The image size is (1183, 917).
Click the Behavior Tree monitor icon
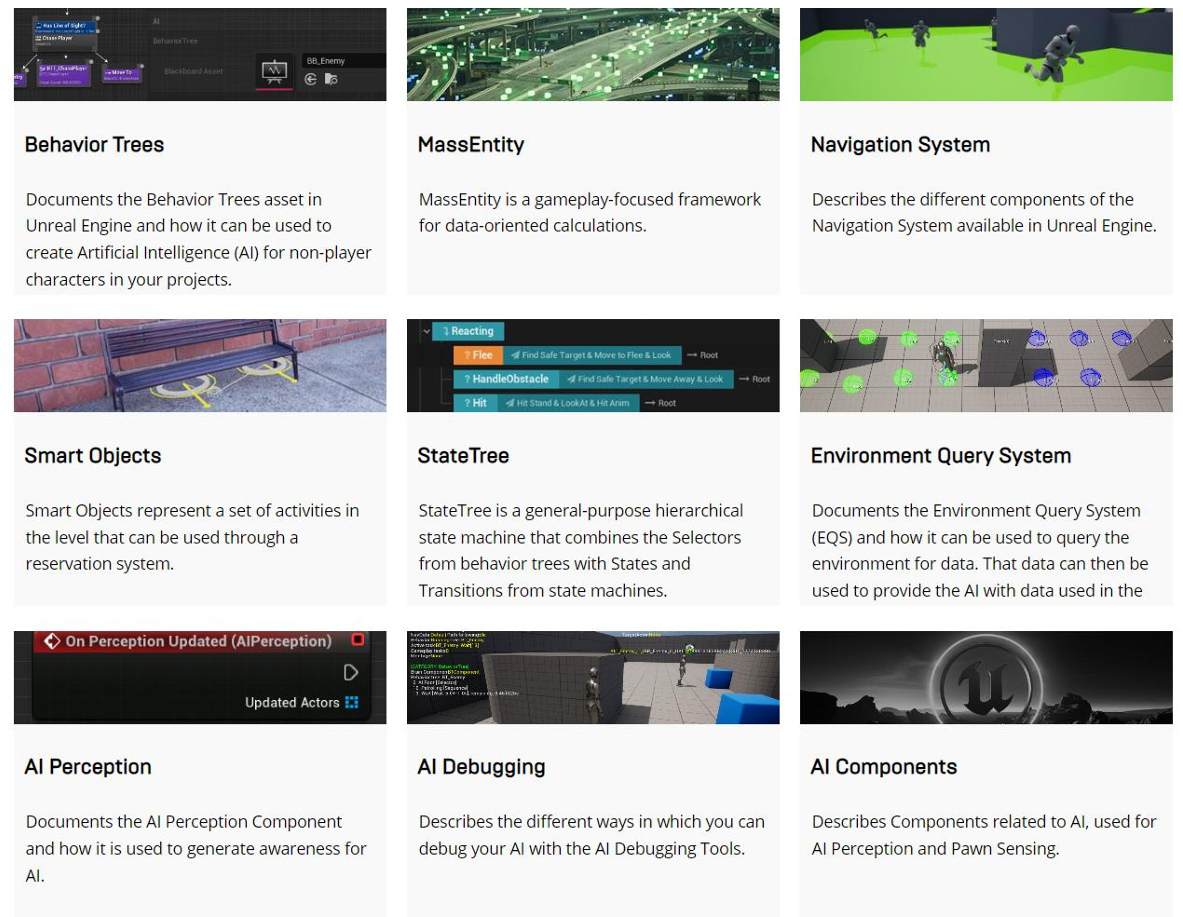pyautogui.click(x=274, y=72)
